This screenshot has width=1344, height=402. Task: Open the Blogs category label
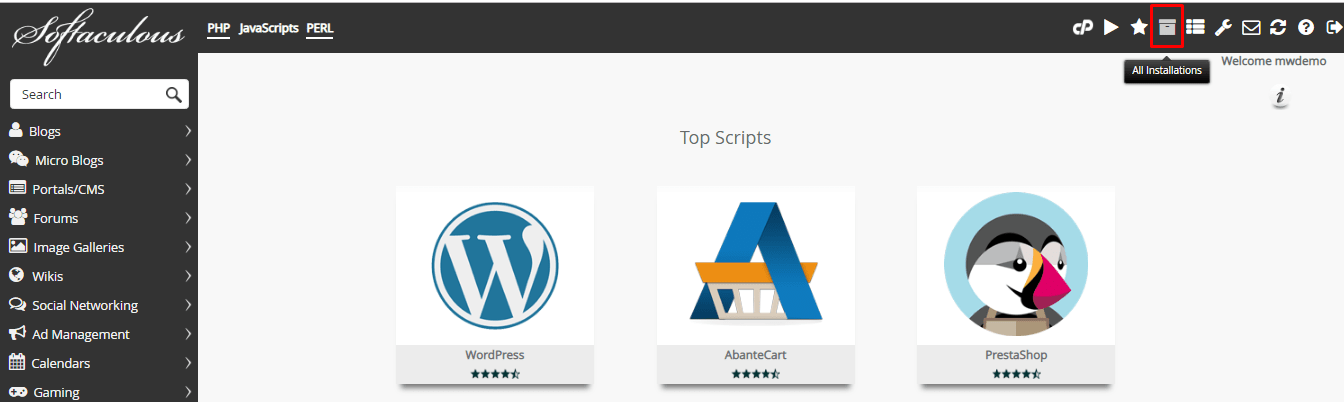point(45,131)
